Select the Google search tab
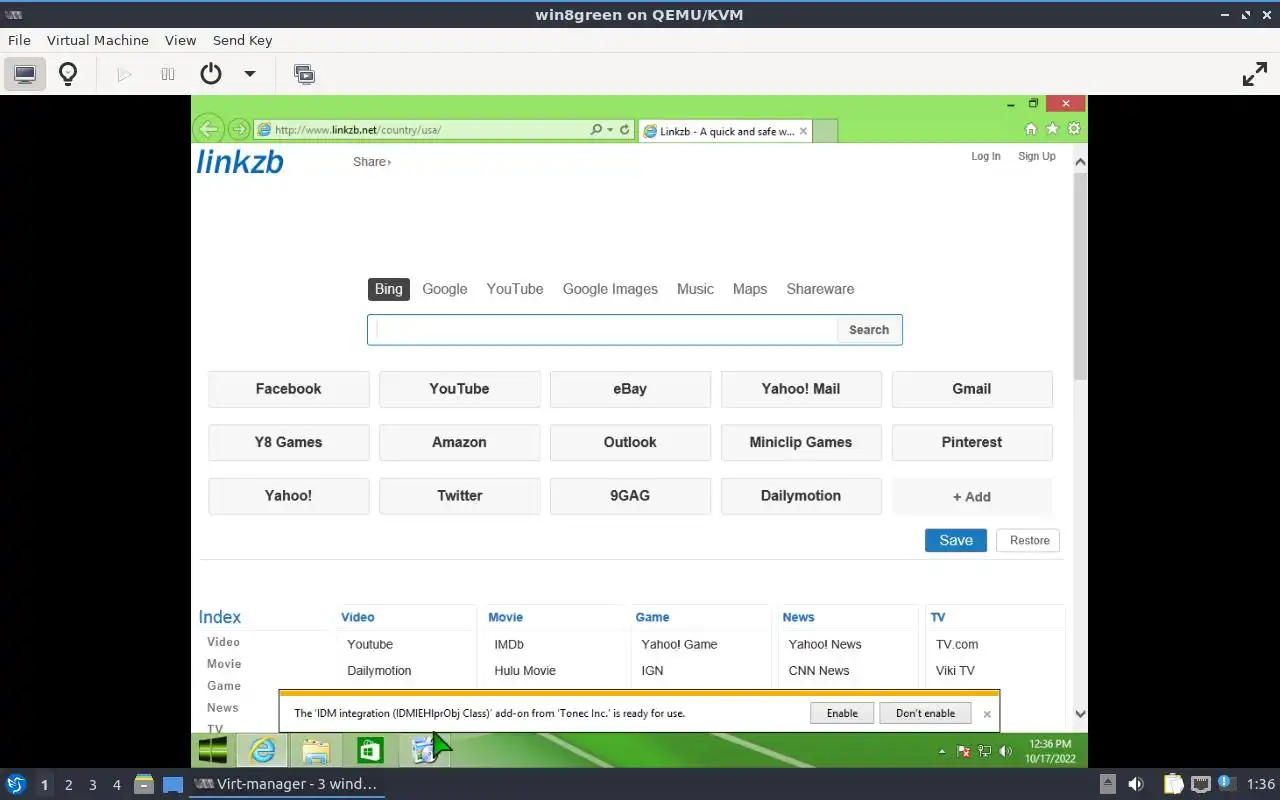 click(445, 289)
